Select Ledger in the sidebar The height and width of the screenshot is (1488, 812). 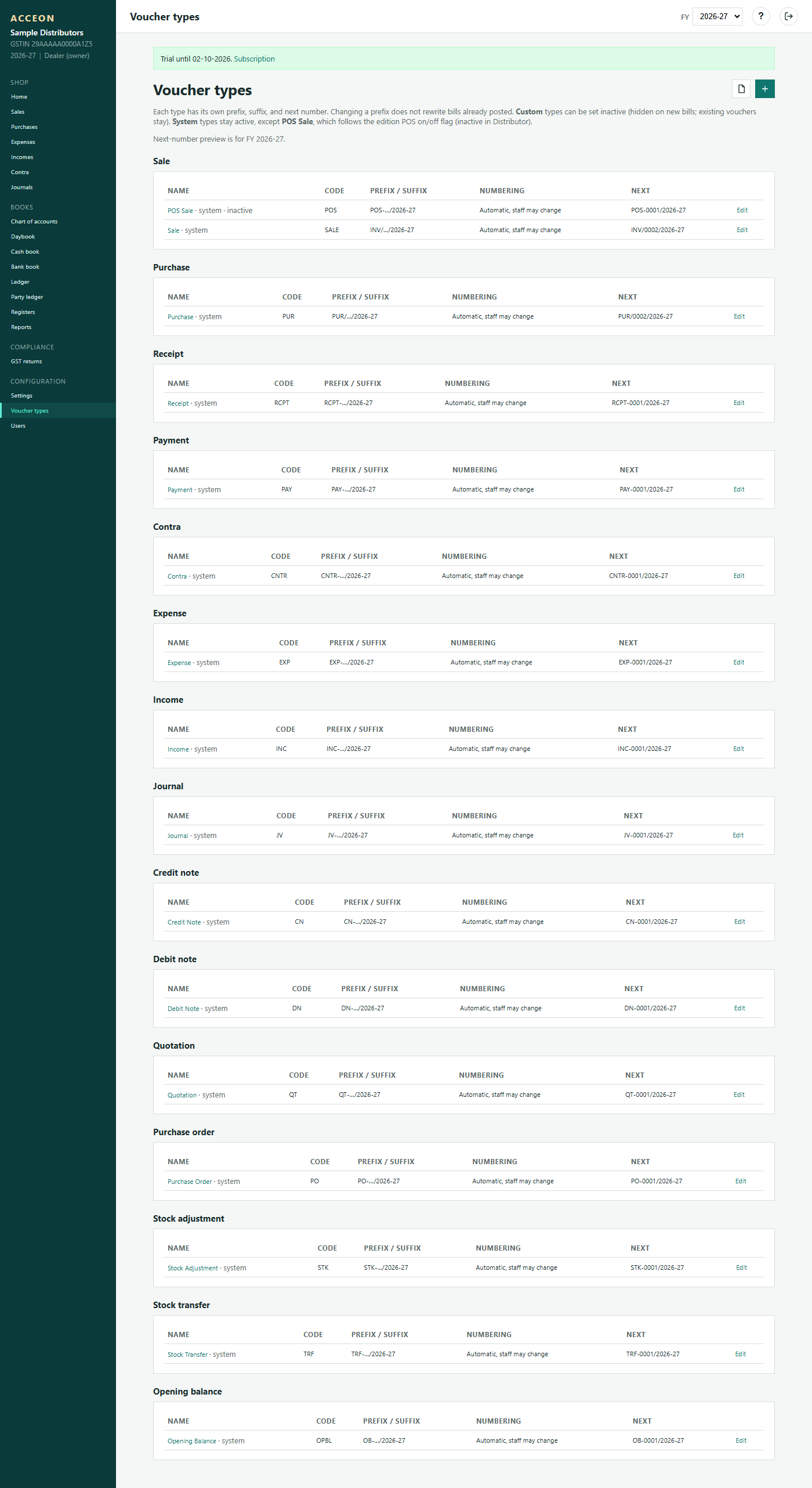(x=20, y=282)
